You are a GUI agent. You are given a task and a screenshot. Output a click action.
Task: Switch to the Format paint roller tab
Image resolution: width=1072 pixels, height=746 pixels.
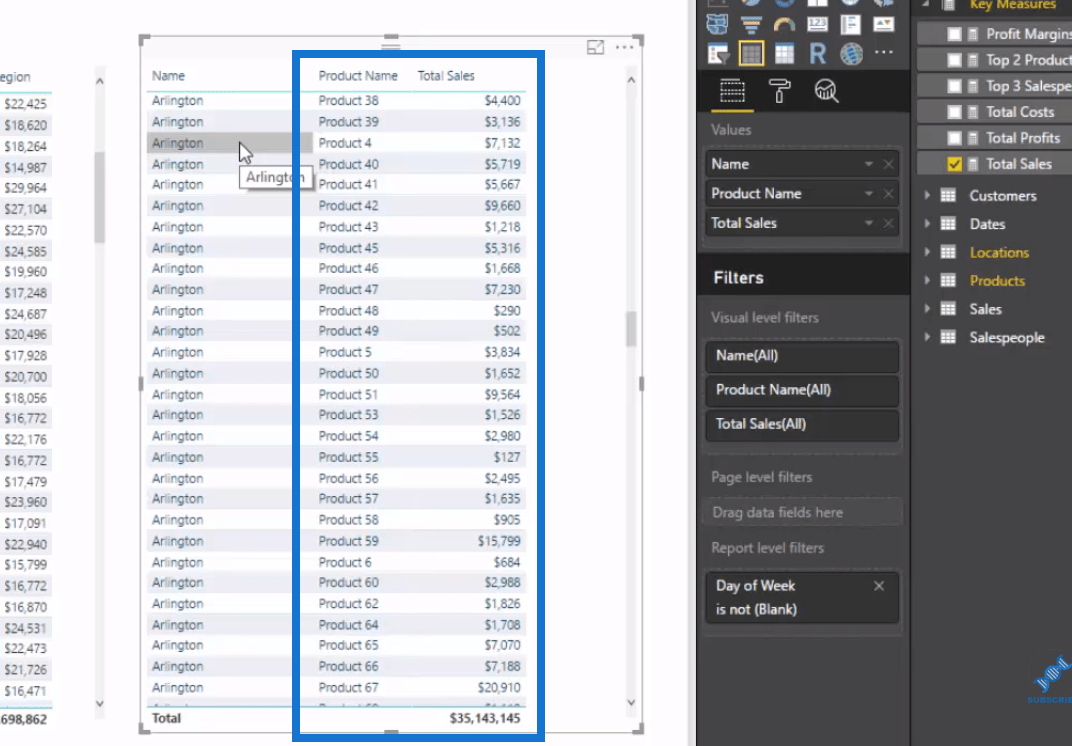pyautogui.click(x=779, y=91)
